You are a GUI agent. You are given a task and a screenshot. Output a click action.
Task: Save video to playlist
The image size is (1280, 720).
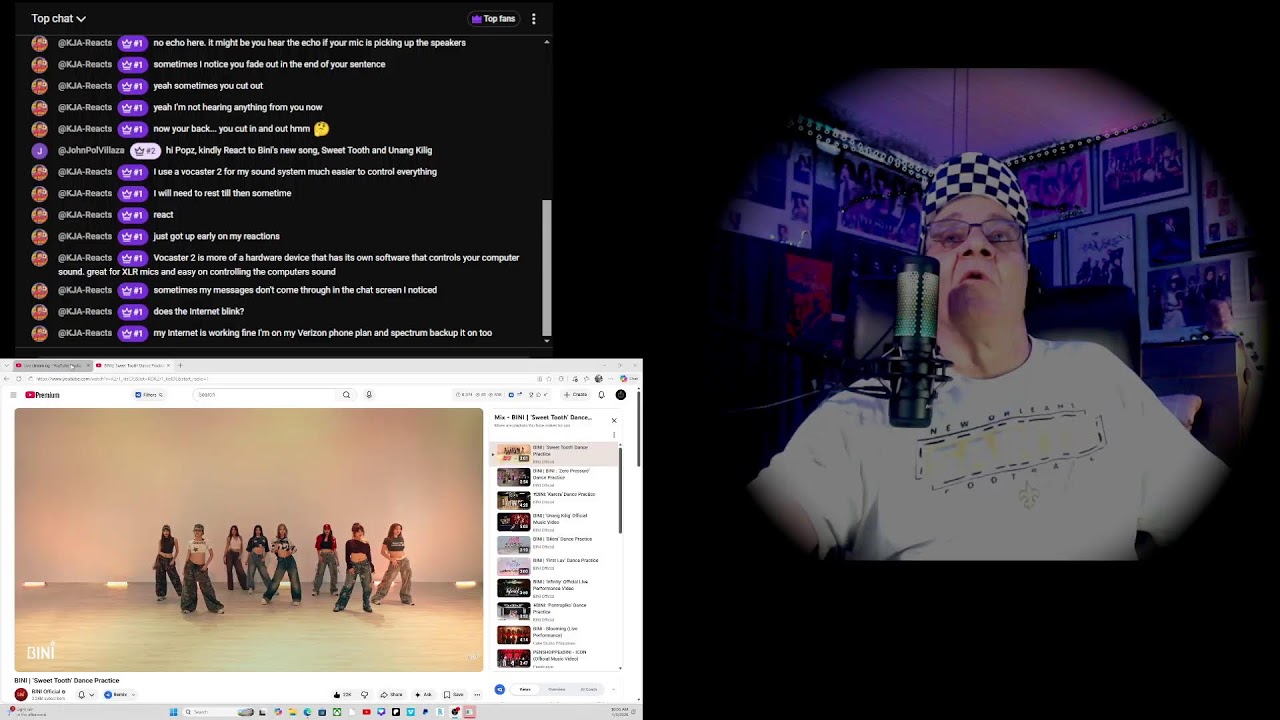coord(454,695)
